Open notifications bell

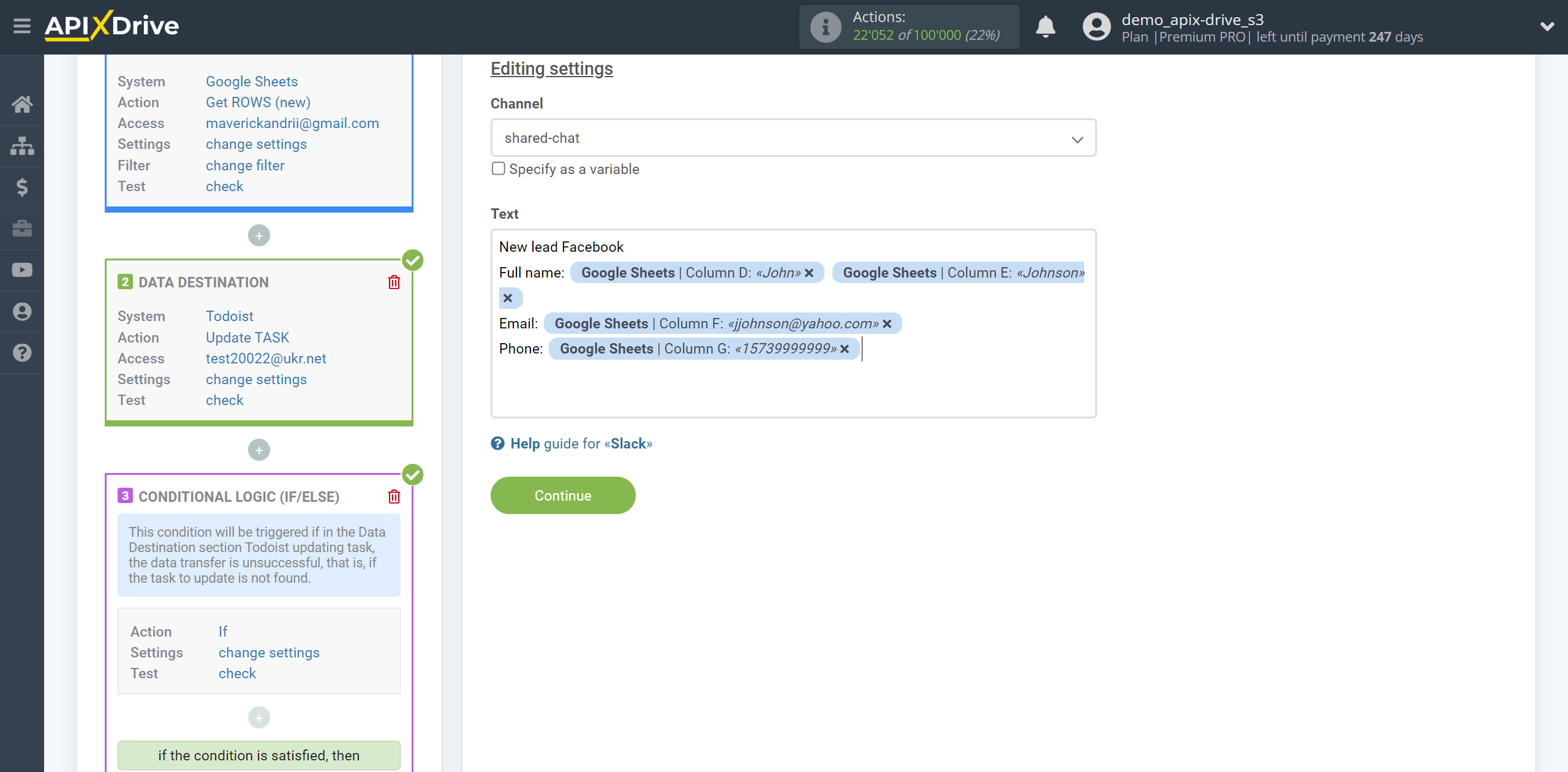pyautogui.click(x=1046, y=27)
